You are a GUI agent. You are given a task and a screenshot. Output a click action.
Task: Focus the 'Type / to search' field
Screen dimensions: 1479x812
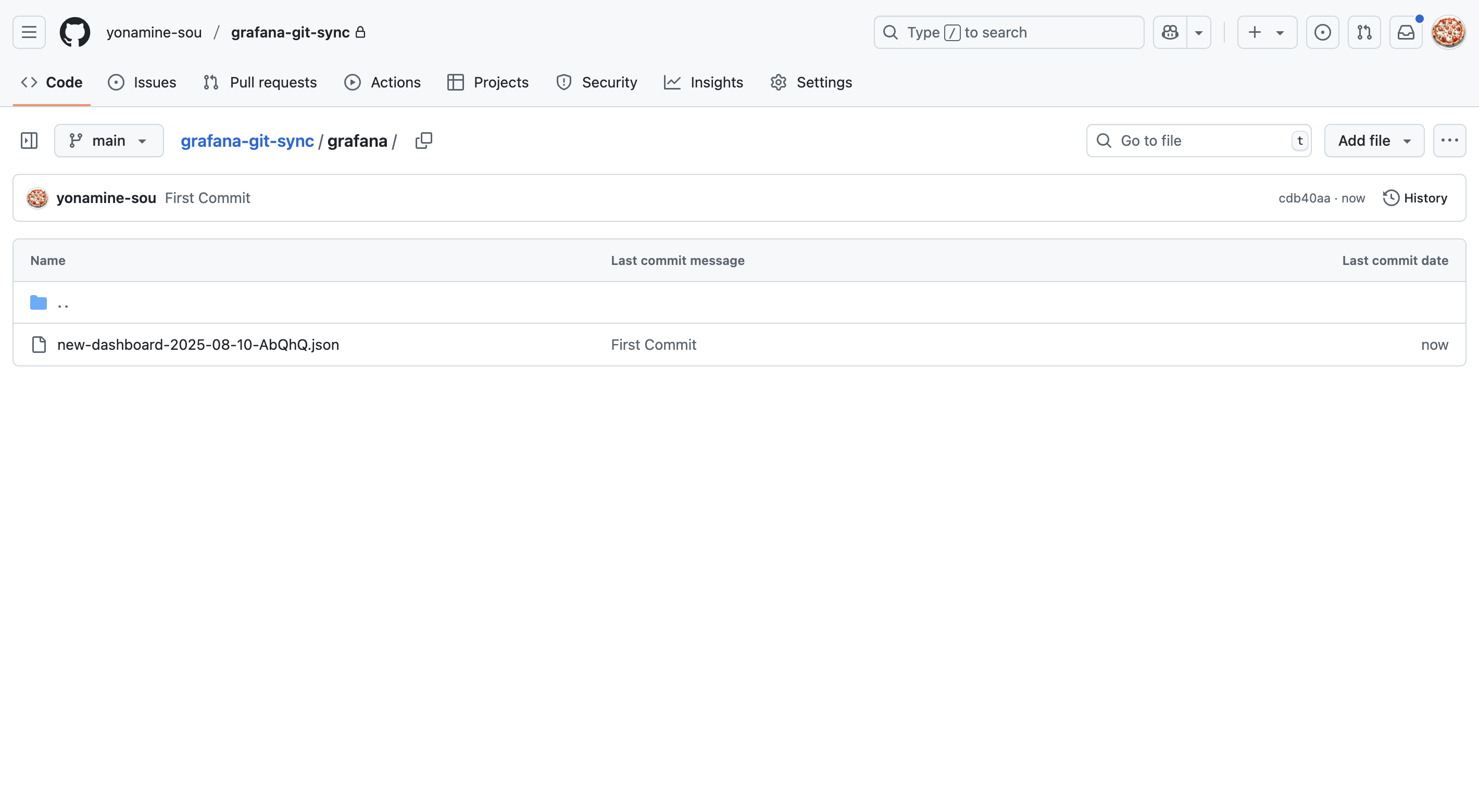(1009, 32)
